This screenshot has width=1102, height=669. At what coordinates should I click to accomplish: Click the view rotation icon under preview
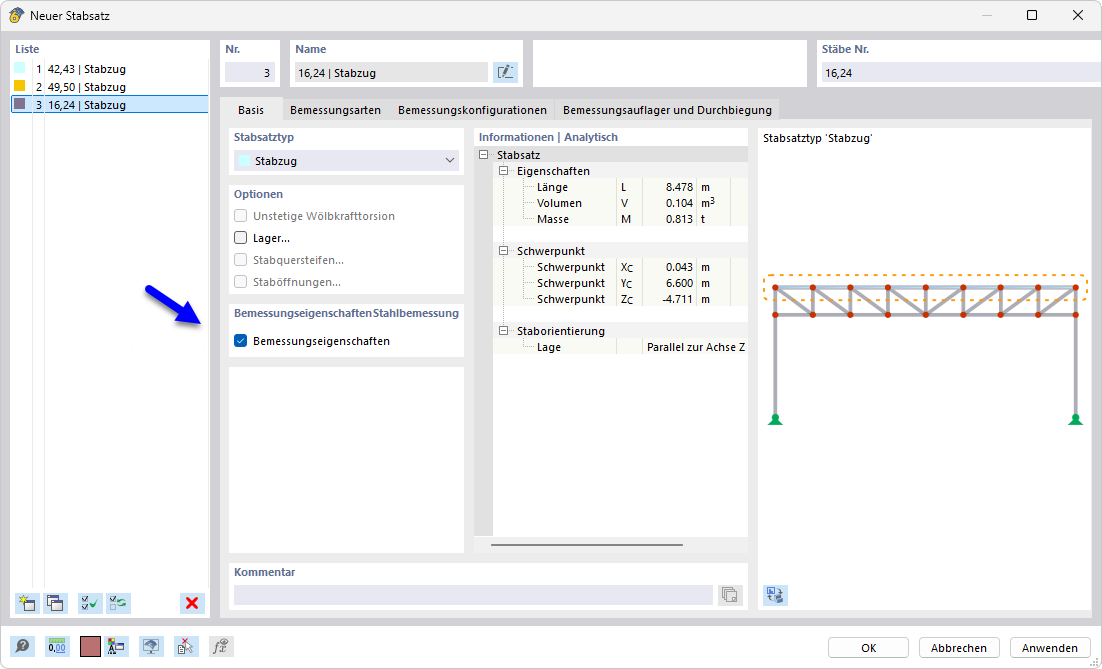click(x=775, y=595)
